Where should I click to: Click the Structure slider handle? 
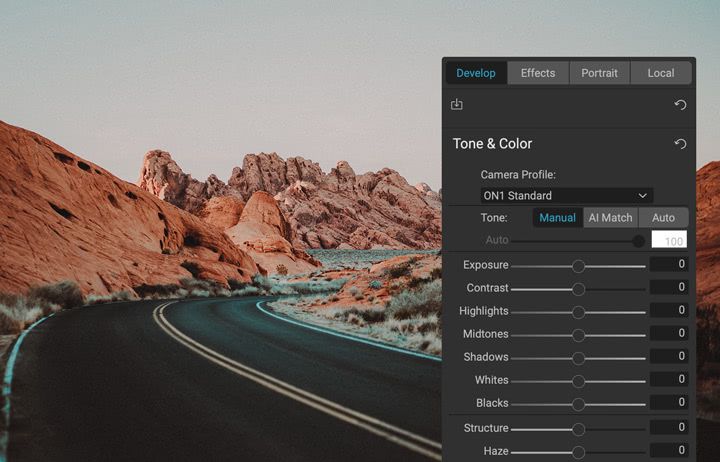[579, 429]
